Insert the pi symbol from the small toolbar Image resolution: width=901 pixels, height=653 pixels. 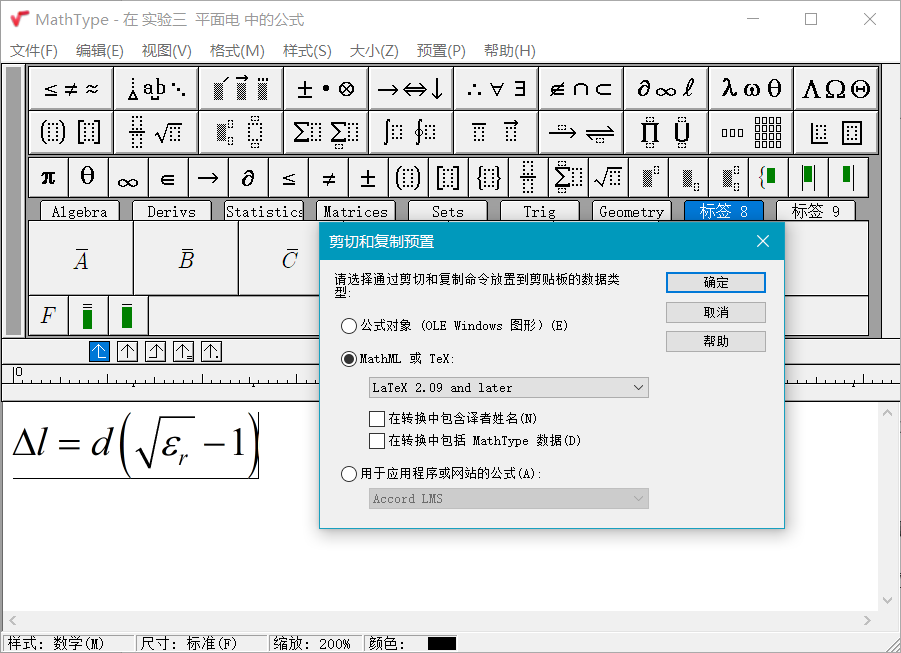tap(46, 176)
